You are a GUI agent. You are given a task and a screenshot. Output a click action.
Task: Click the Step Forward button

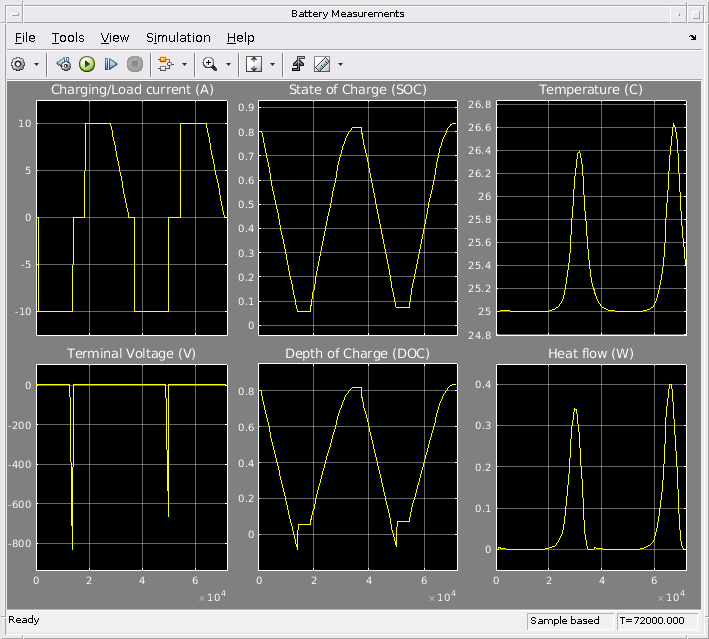(x=111, y=64)
